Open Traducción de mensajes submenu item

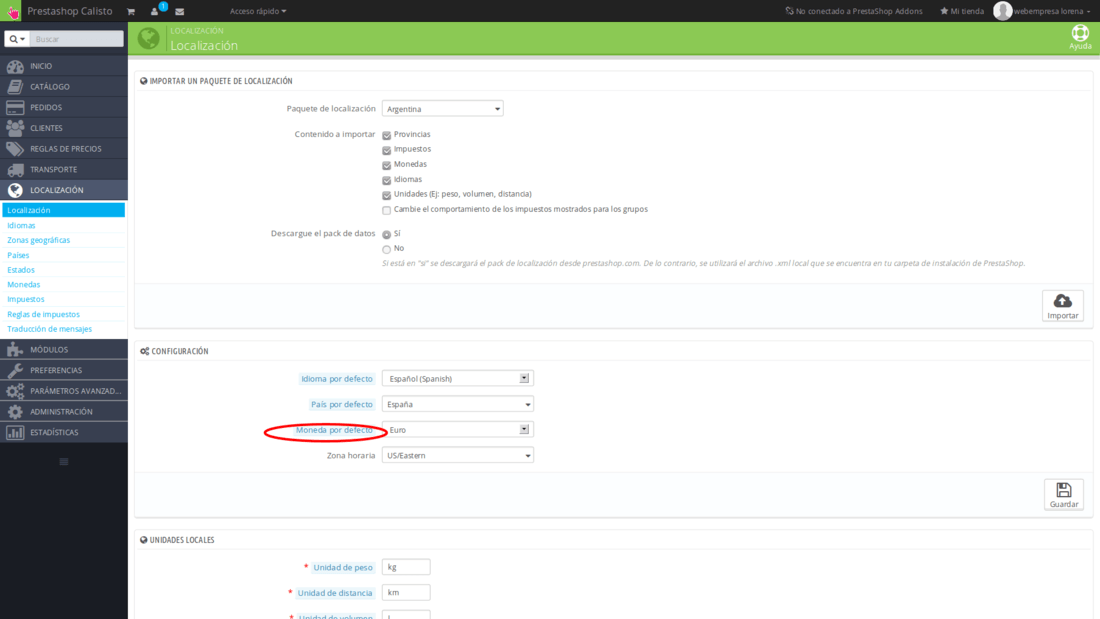(50, 329)
